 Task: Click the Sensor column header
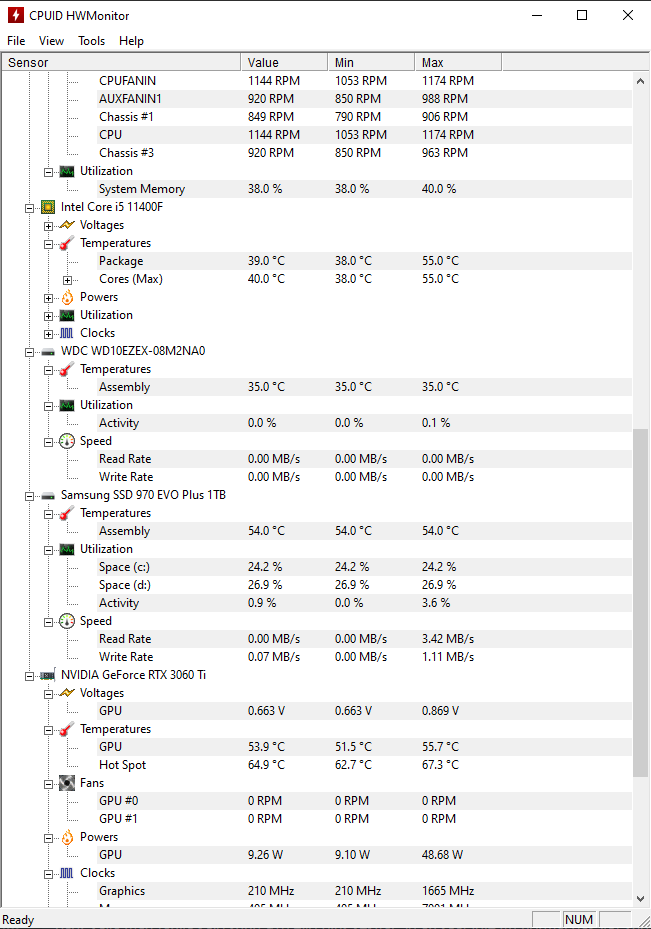click(x=120, y=62)
